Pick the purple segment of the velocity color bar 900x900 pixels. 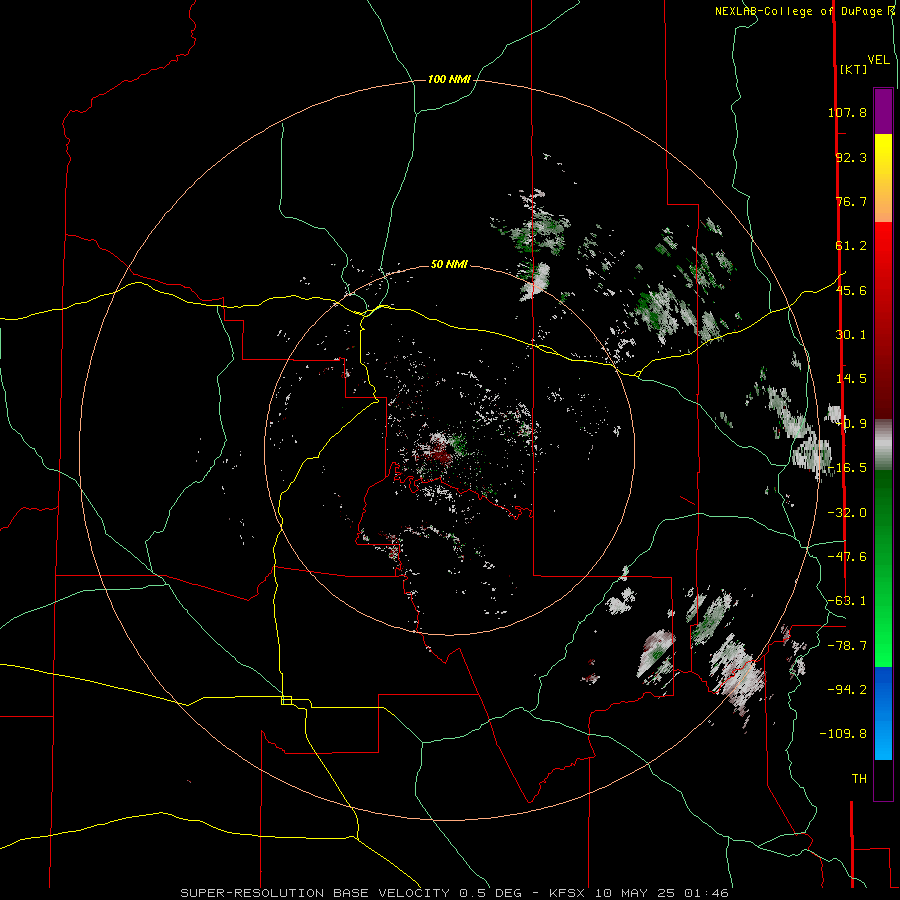pos(883,111)
